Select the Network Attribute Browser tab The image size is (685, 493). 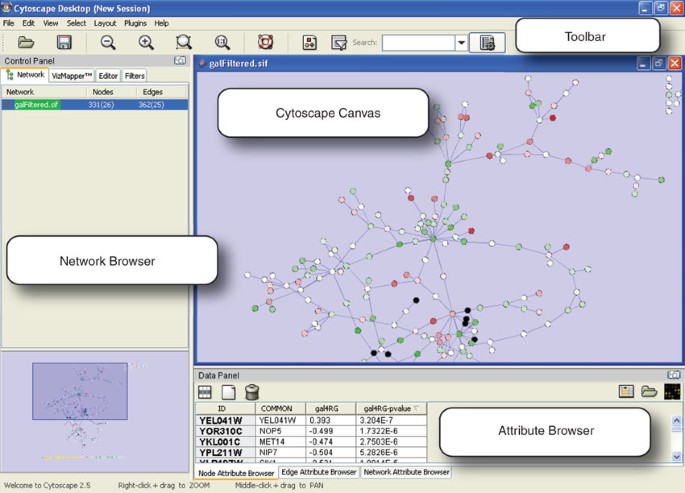405,471
